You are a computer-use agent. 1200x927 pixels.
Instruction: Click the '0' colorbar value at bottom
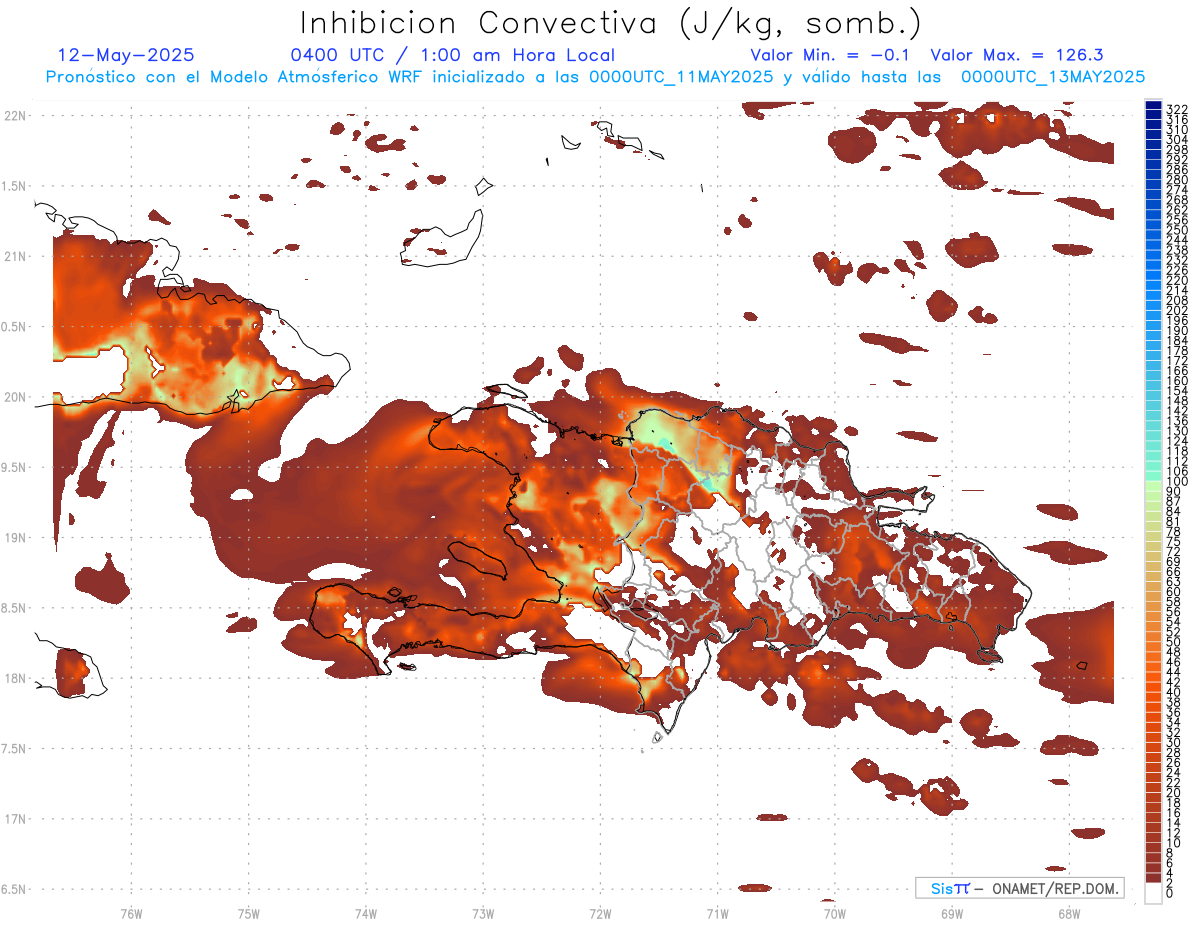[1170, 893]
